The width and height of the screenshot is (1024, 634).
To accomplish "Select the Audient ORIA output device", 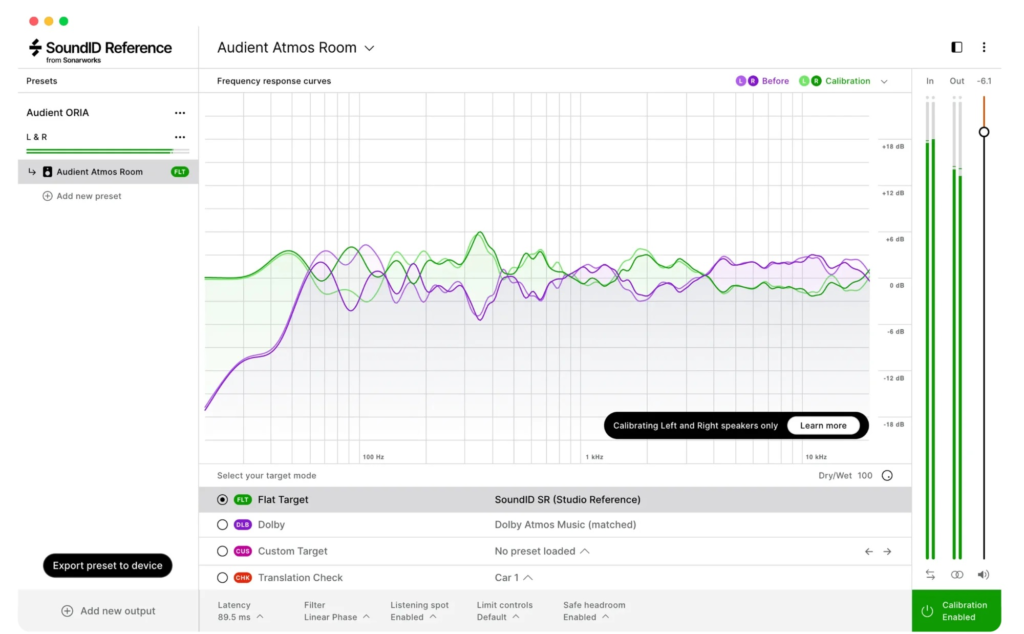I will tap(57, 113).
